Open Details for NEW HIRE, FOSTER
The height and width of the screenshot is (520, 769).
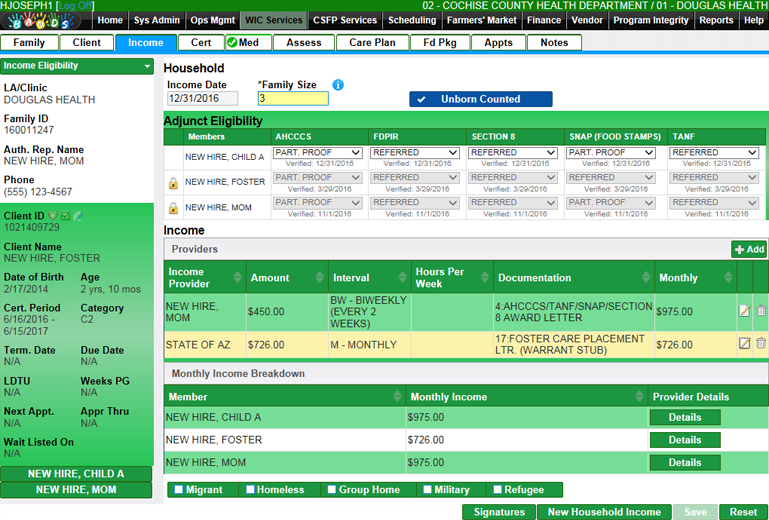point(684,440)
